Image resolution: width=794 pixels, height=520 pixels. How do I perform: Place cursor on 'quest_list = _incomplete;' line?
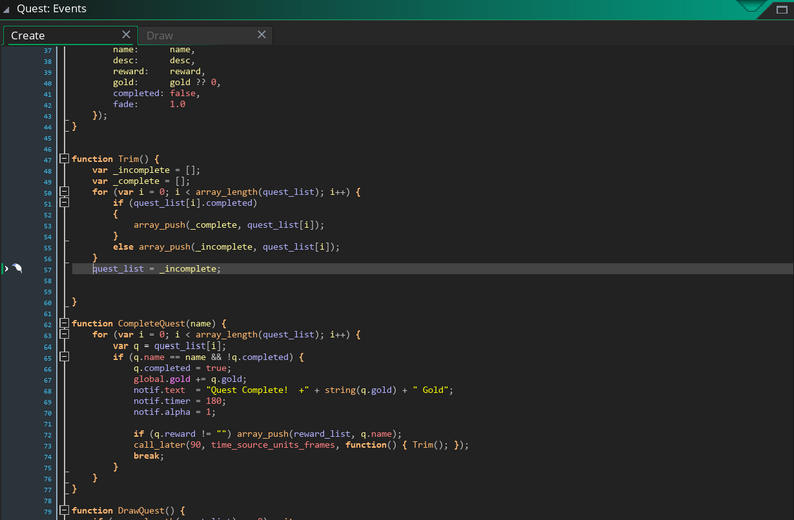(156, 269)
